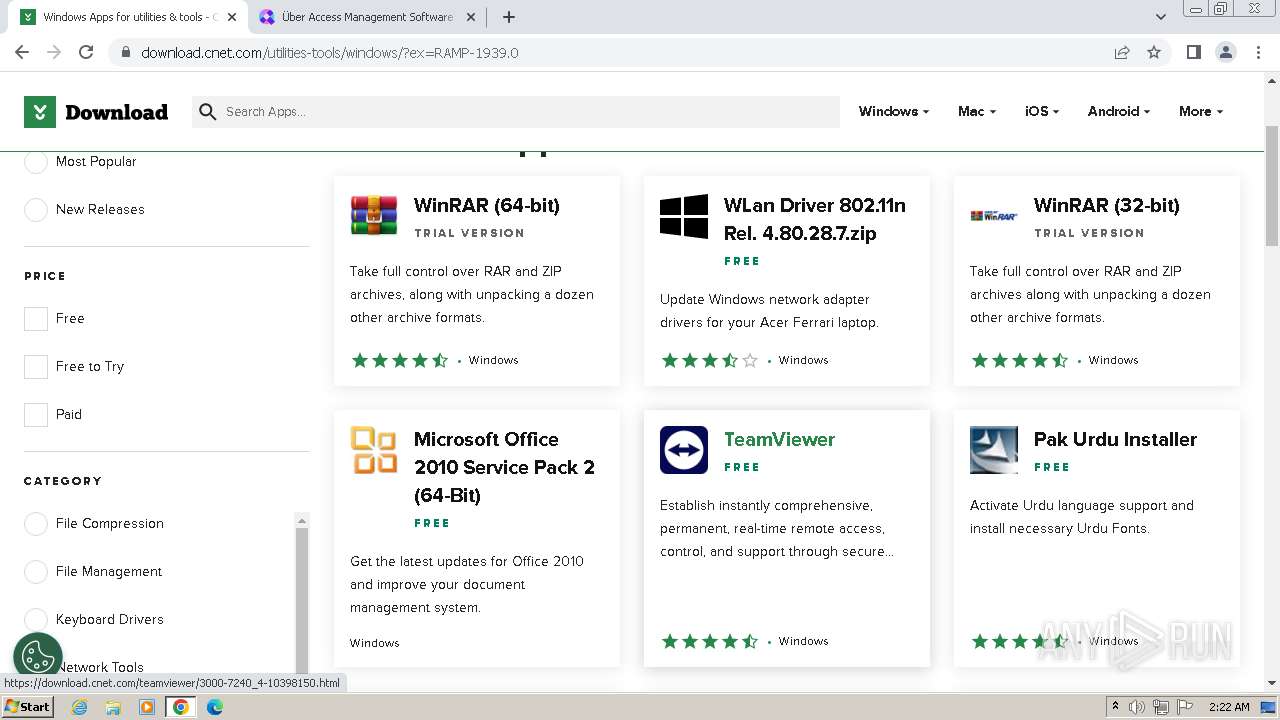1280x720 pixels.
Task: Share this page icon in address bar
Action: tap(1122, 52)
